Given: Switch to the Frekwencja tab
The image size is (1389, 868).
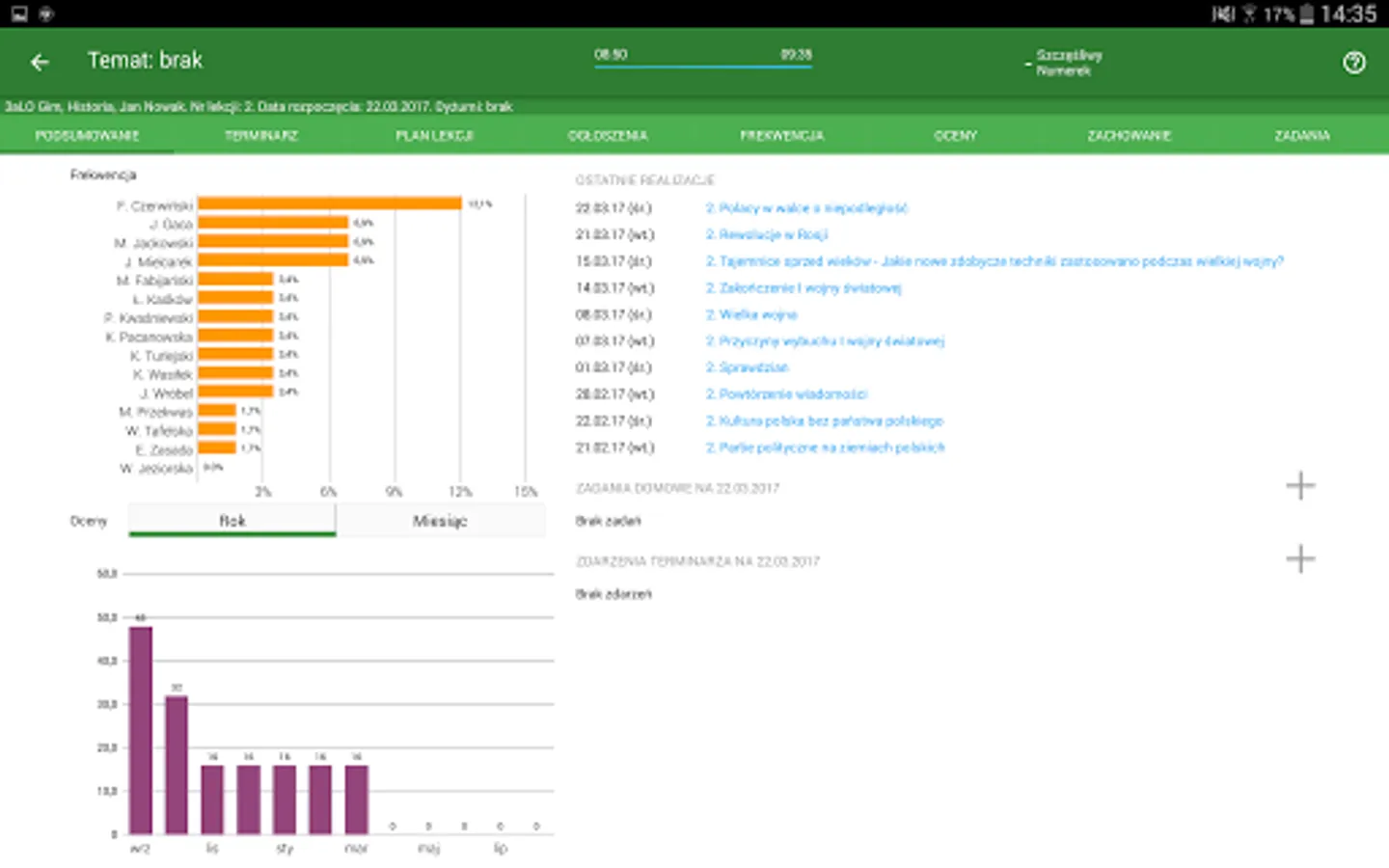Looking at the screenshot, I should click(781, 136).
